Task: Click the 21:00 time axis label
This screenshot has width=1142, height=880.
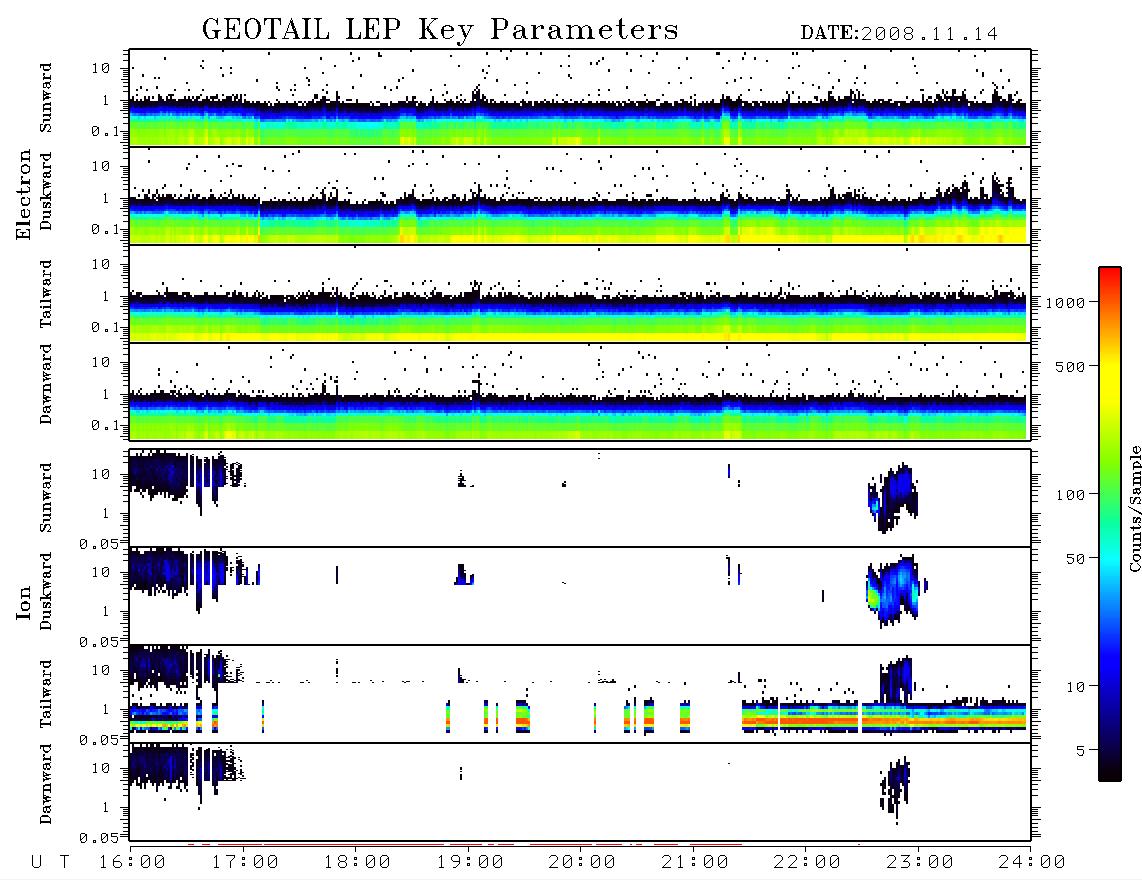Action: click(696, 863)
